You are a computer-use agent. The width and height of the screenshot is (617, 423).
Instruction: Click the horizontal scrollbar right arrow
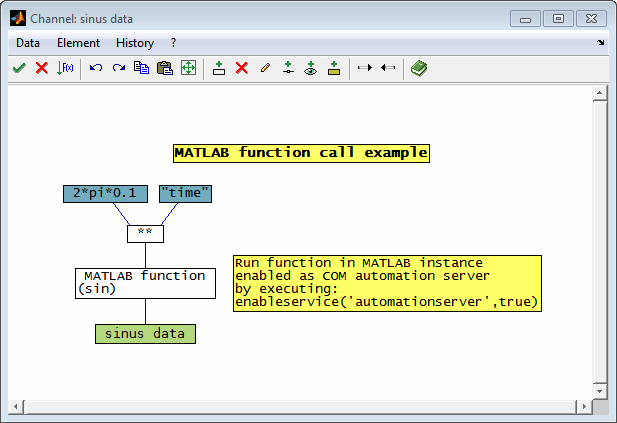584,406
